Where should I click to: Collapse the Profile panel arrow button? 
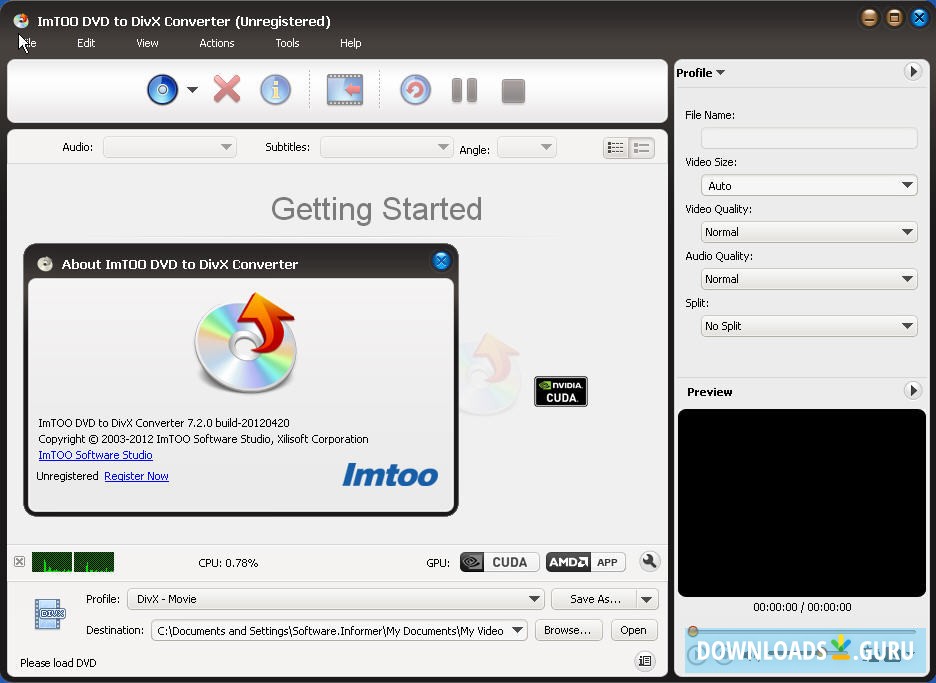(912, 72)
